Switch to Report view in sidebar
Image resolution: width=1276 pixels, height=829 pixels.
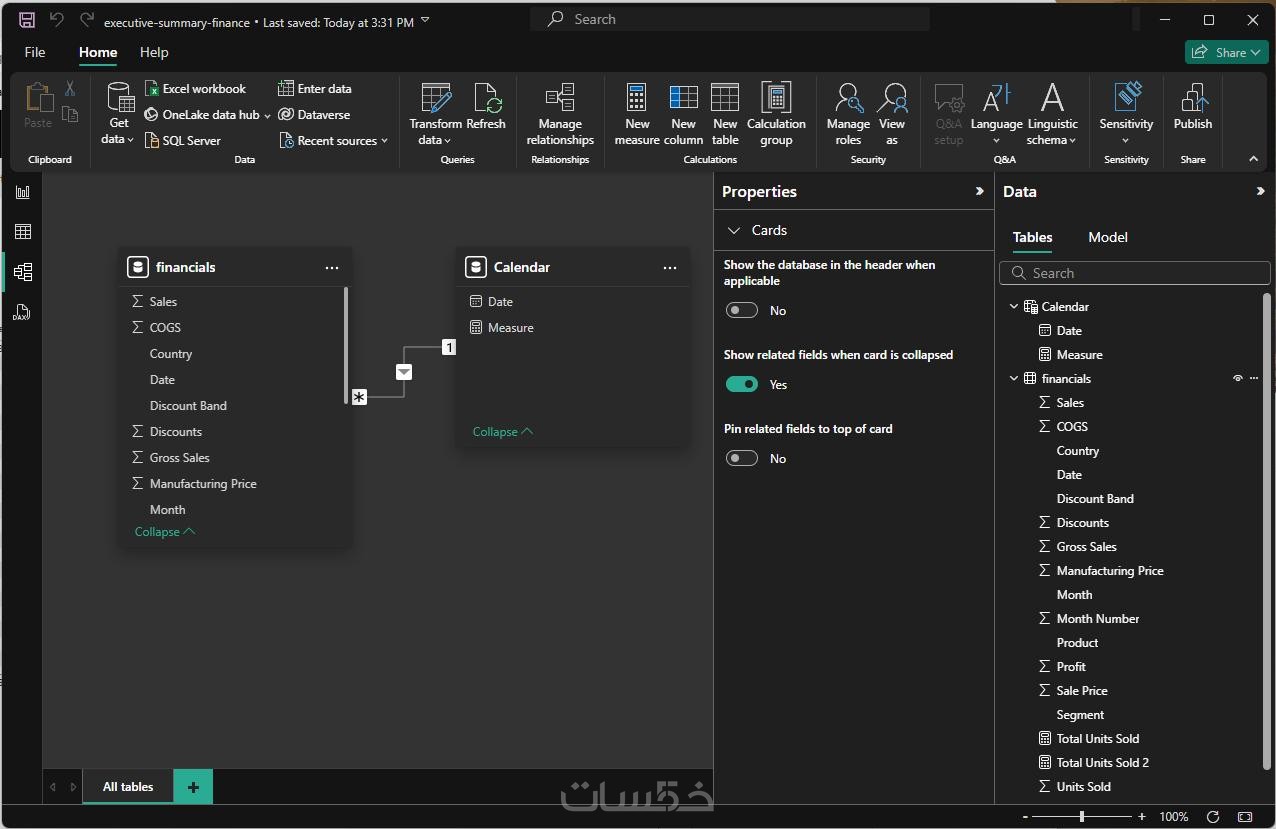pyautogui.click(x=22, y=192)
